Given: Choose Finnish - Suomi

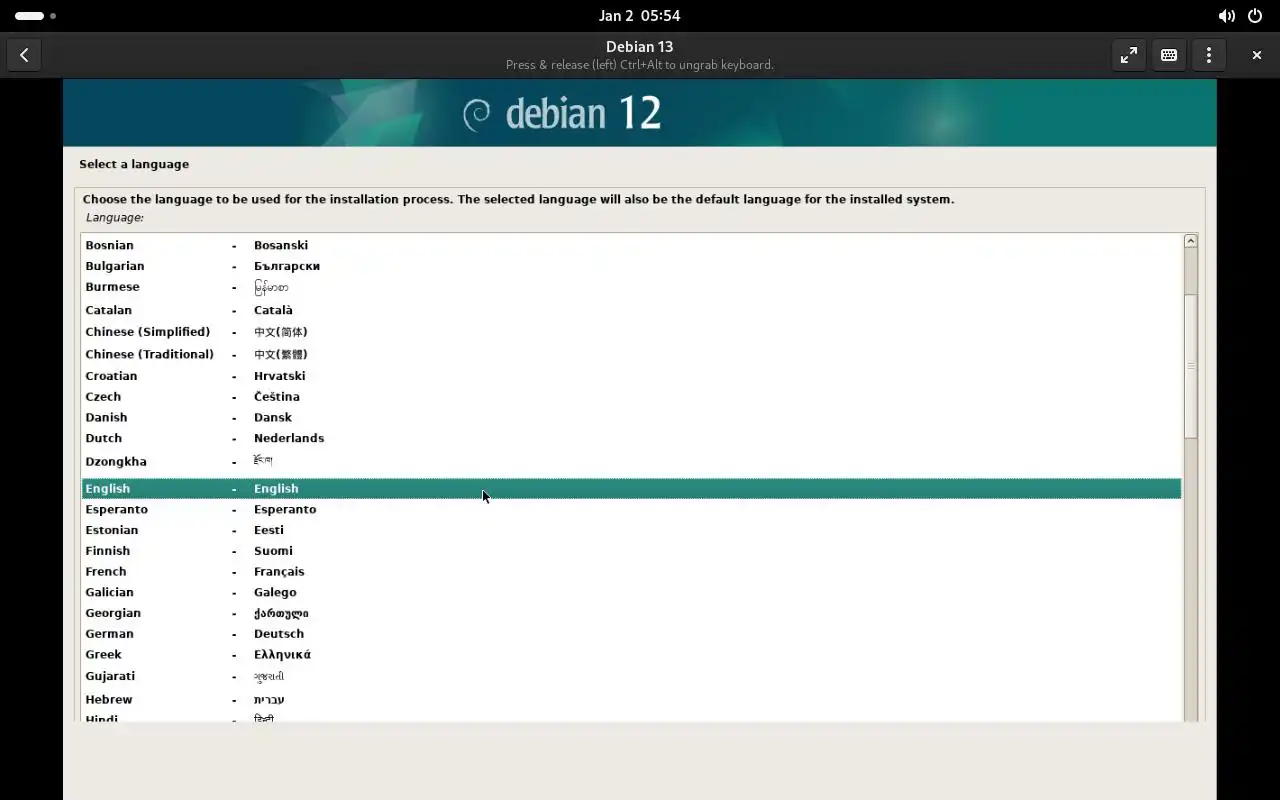Looking at the screenshot, I should pos(631,551).
